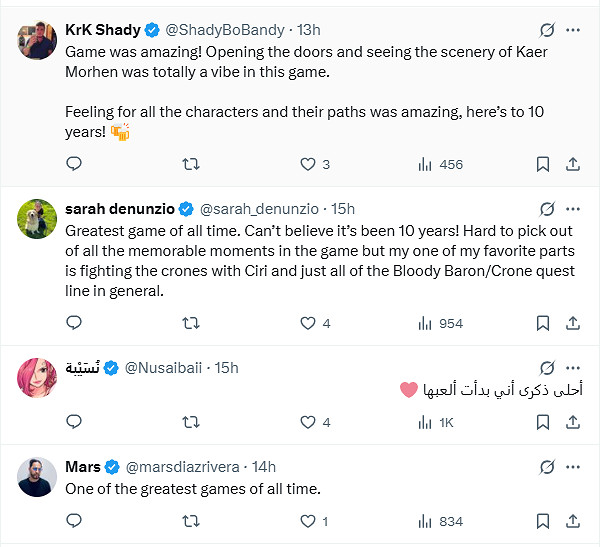The height and width of the screenshot is (547, 608).
Task: Share Mars's tweet
Action: click(573, 521)
